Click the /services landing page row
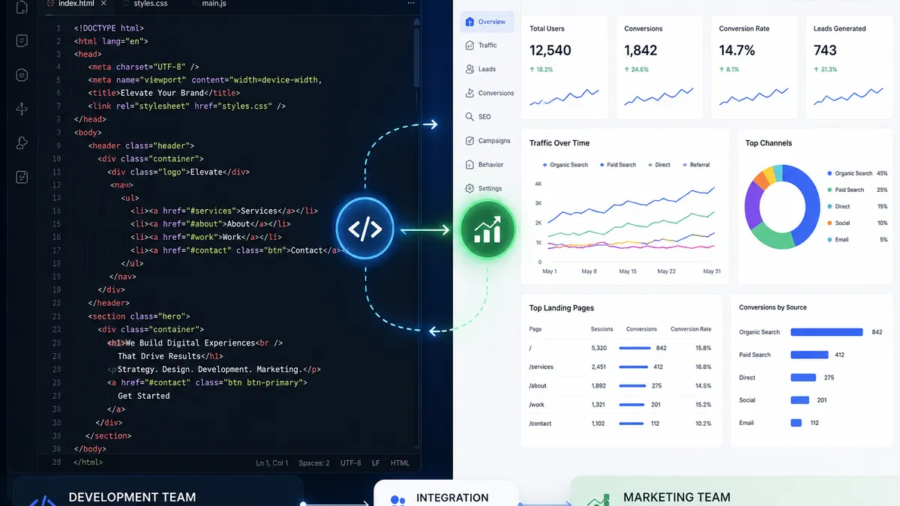 [620, 367]
